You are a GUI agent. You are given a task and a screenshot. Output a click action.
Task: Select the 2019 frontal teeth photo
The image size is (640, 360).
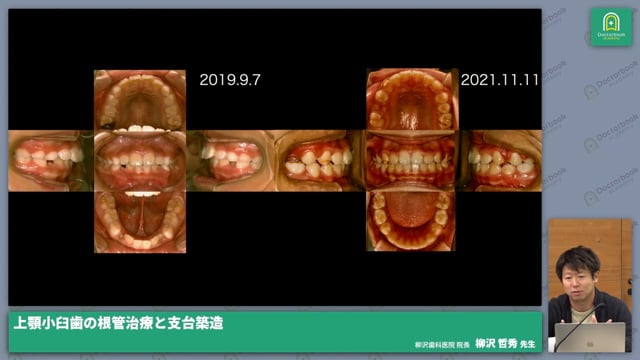(x=140, y=161)
